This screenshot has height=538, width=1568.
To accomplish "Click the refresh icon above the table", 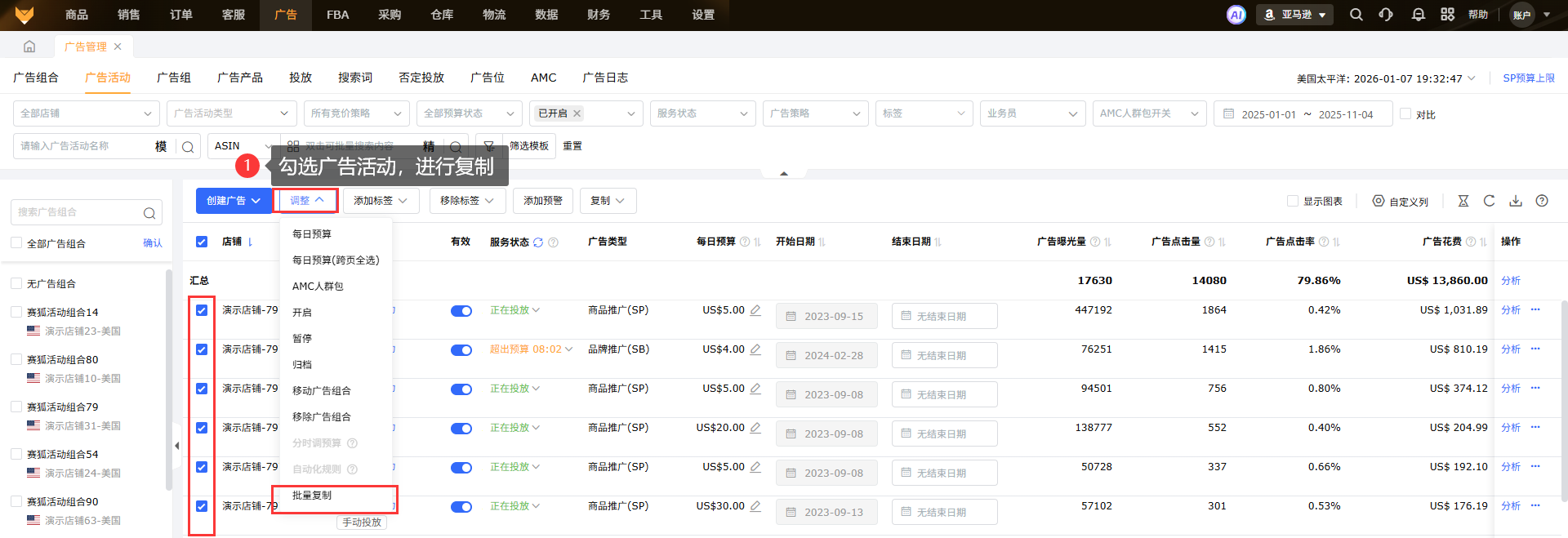I will (1489, 201).
